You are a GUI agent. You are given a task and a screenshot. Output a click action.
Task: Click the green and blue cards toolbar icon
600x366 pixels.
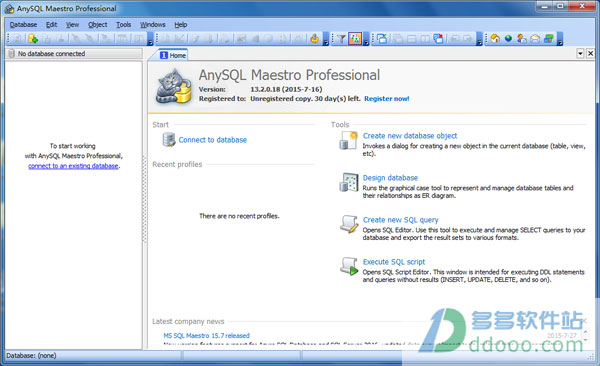(549, 39)
